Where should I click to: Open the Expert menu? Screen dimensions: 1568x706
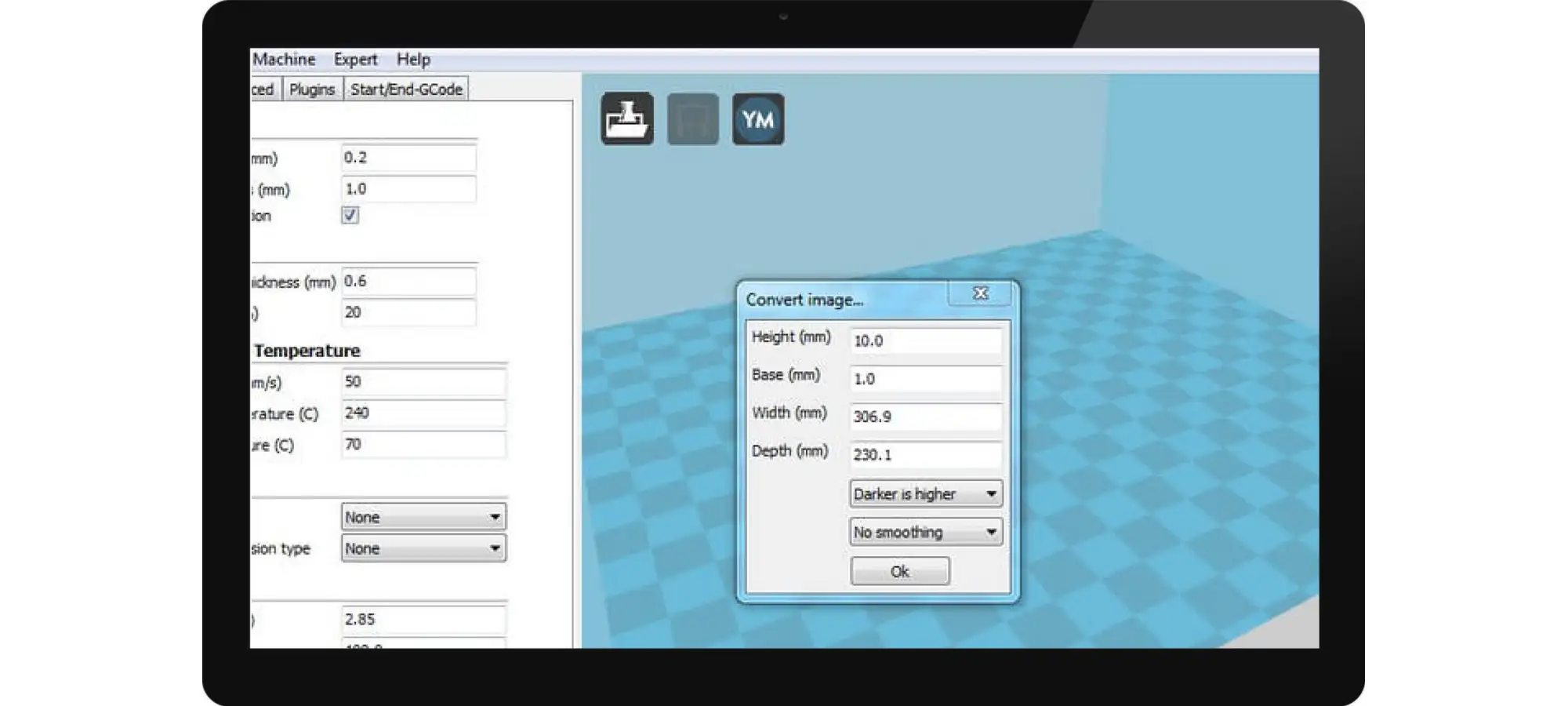(355, 60)
